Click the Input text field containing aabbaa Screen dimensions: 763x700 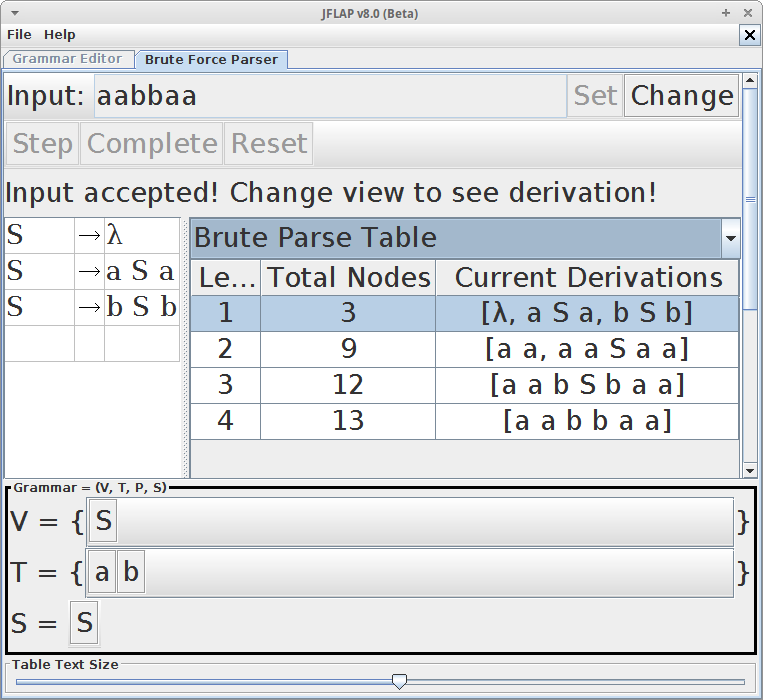(330, 96)
